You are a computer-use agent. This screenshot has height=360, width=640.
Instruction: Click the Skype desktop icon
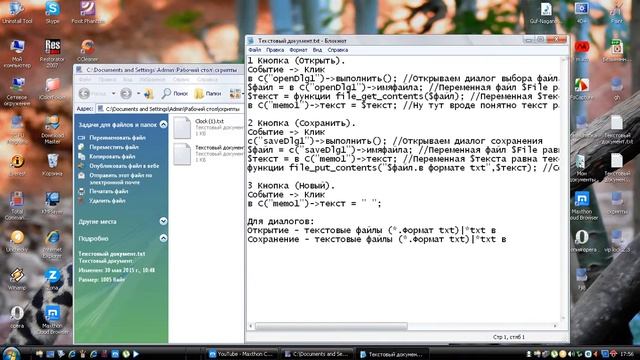coord(52,12)
